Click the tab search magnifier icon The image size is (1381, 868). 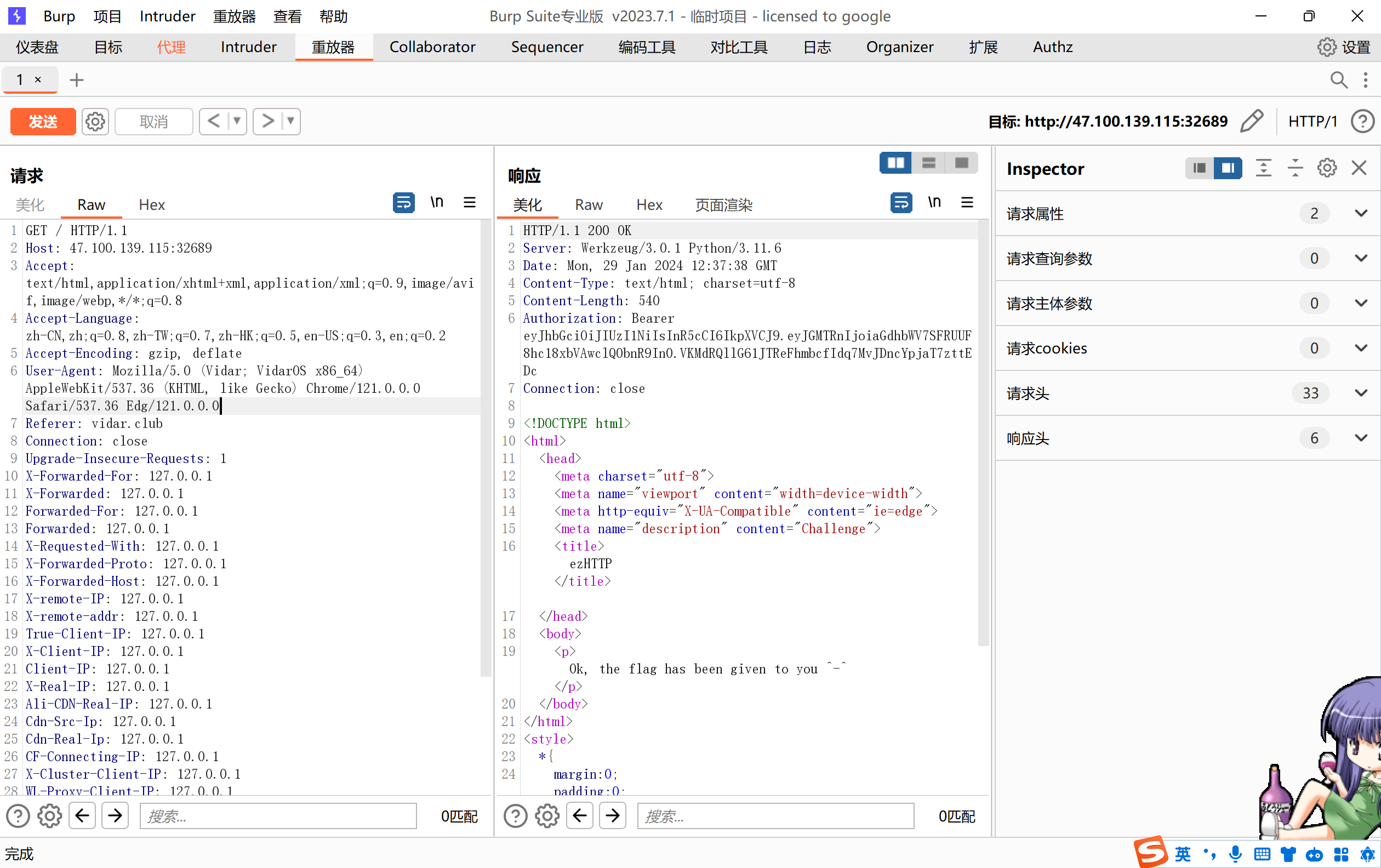coord(1339,79)
